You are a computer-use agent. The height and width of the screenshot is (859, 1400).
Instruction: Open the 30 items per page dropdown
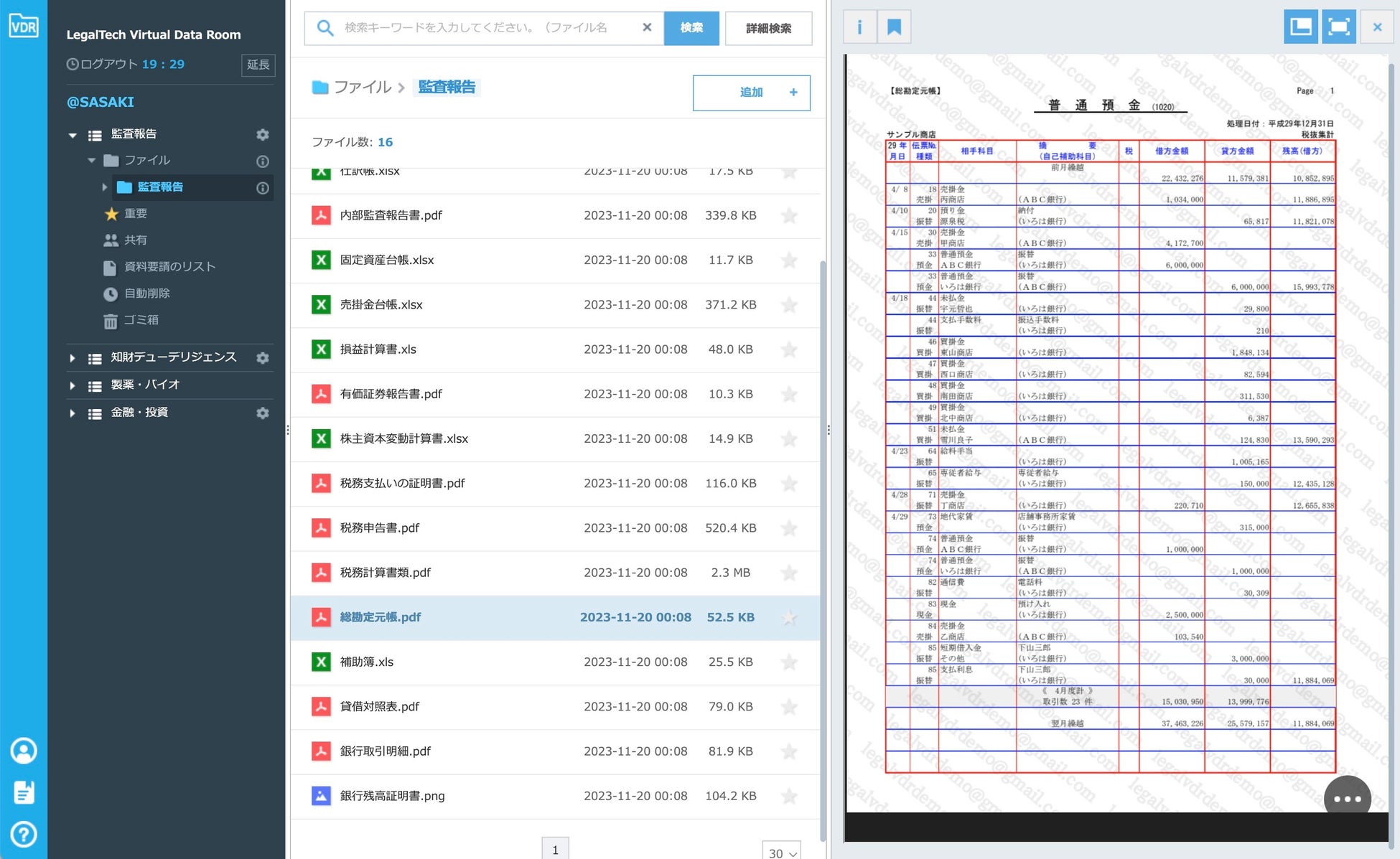pyautogui.click(x=781, y=852)
